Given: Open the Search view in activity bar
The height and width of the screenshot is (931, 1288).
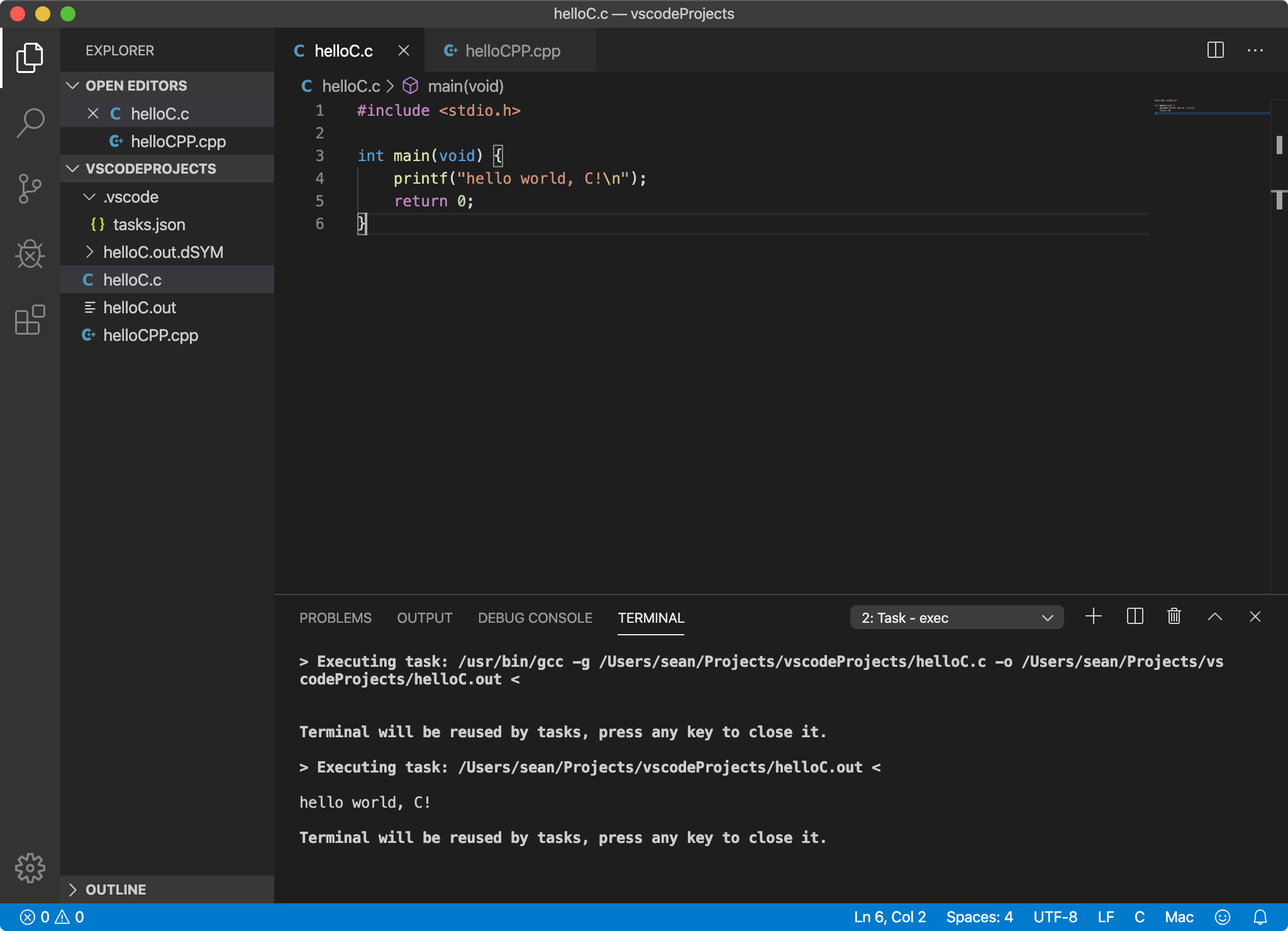Looking at the screenshot, I should point(30,123).
